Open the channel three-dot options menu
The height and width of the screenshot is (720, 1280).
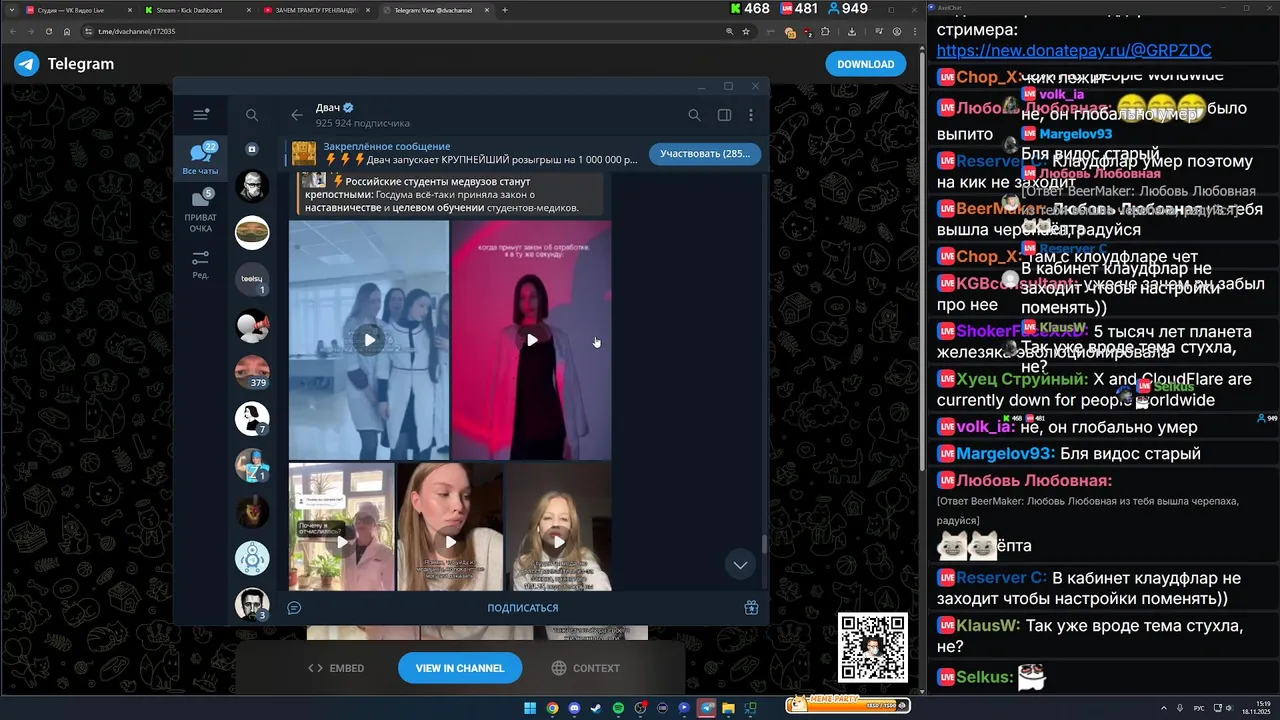pos(751,115)
